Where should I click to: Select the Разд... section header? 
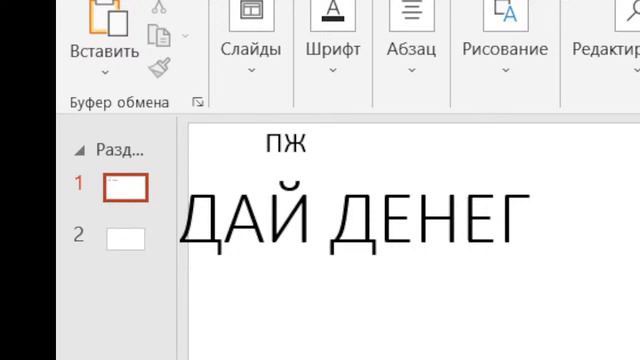[120, 150]
